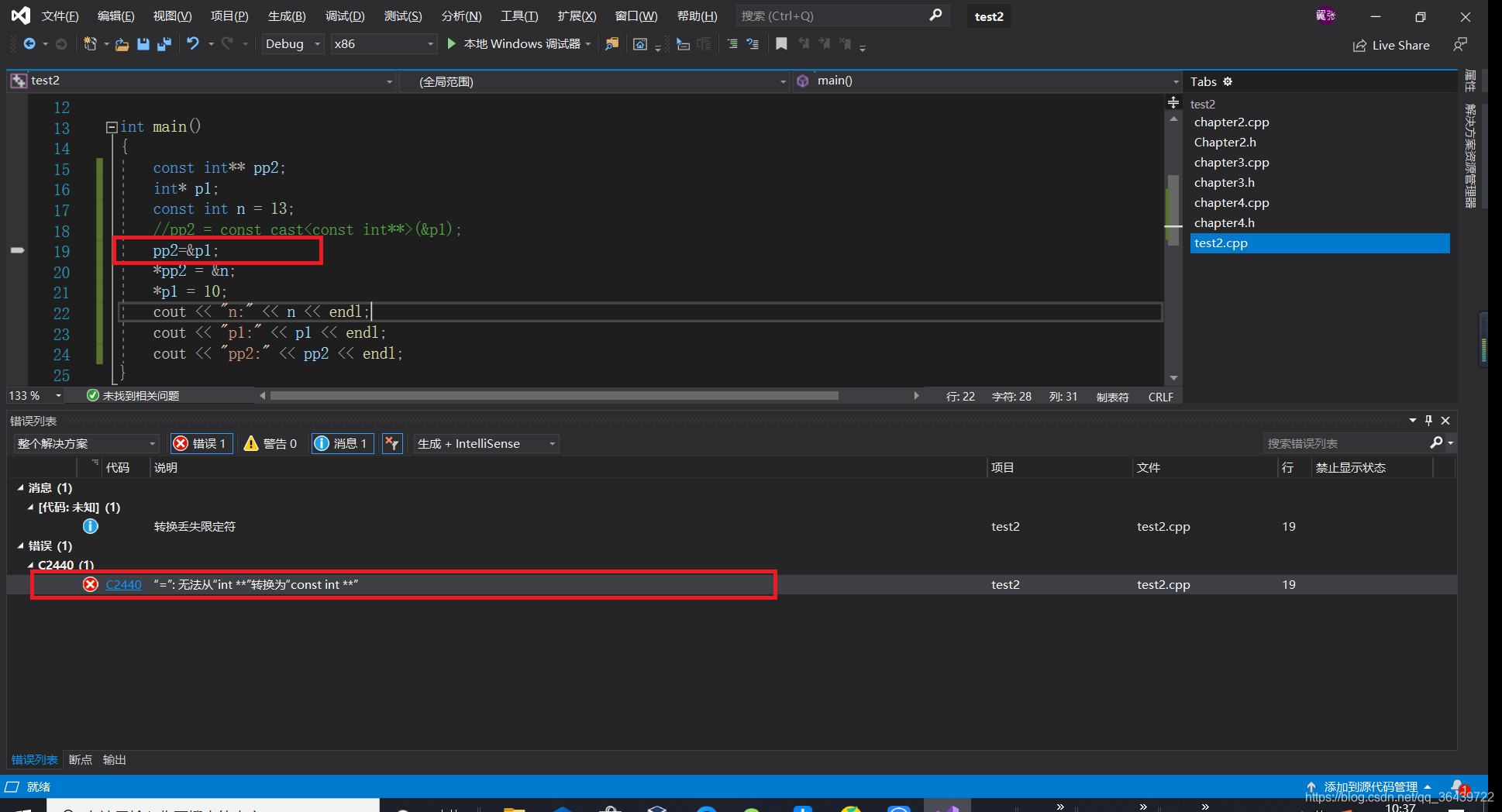Click the toolbar window icon after Find in Files
The height and width of the screenshot is (812, 1502).
[x=640, y=44]
